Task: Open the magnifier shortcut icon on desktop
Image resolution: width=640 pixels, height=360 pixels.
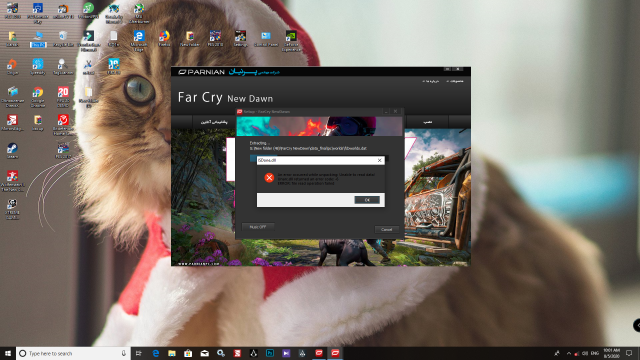Action: [x=63, y=67]
